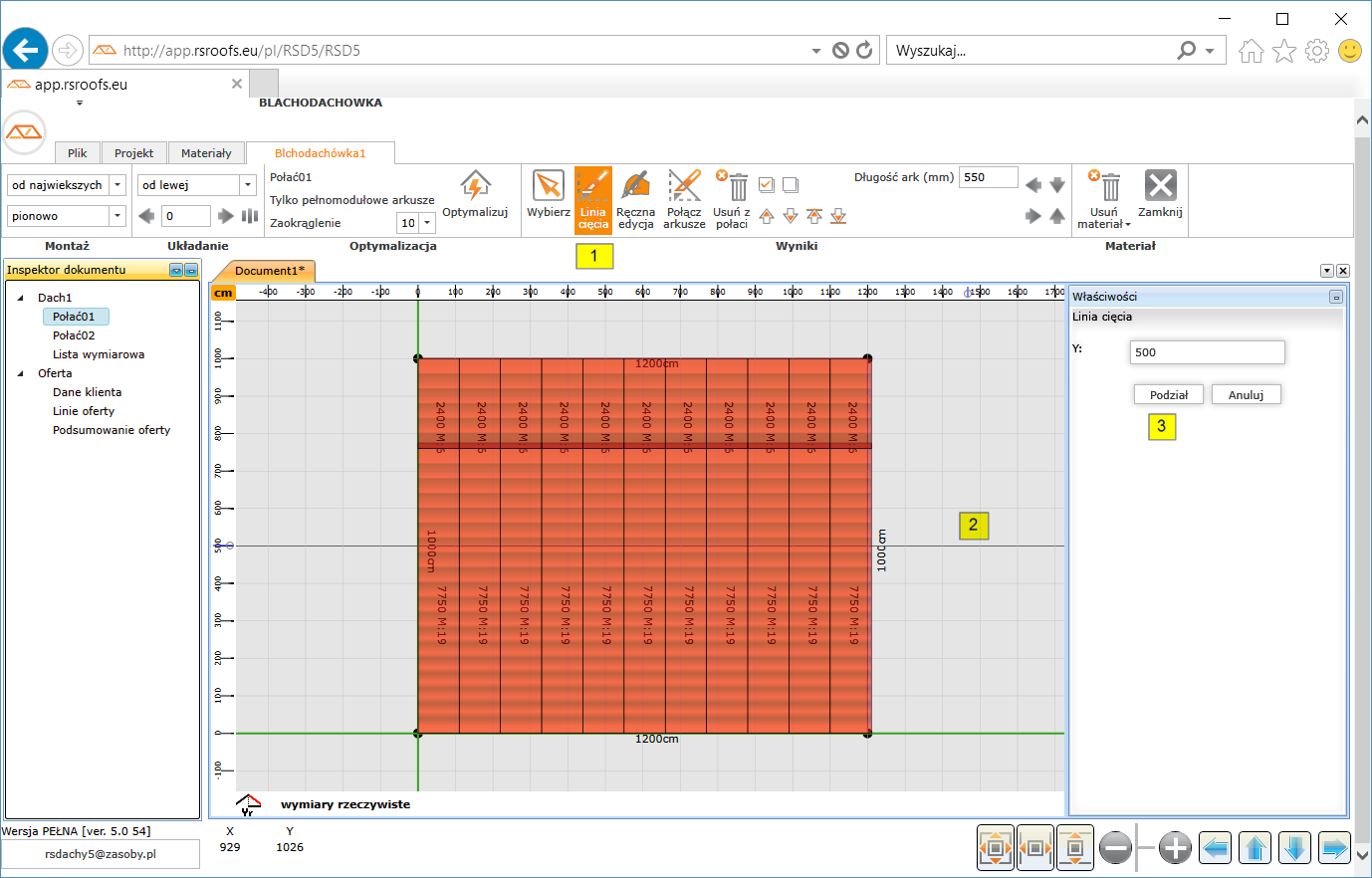Click the Zamknij X icon in toolbar
The image size is (1372, 878).
coord(1160,186)
